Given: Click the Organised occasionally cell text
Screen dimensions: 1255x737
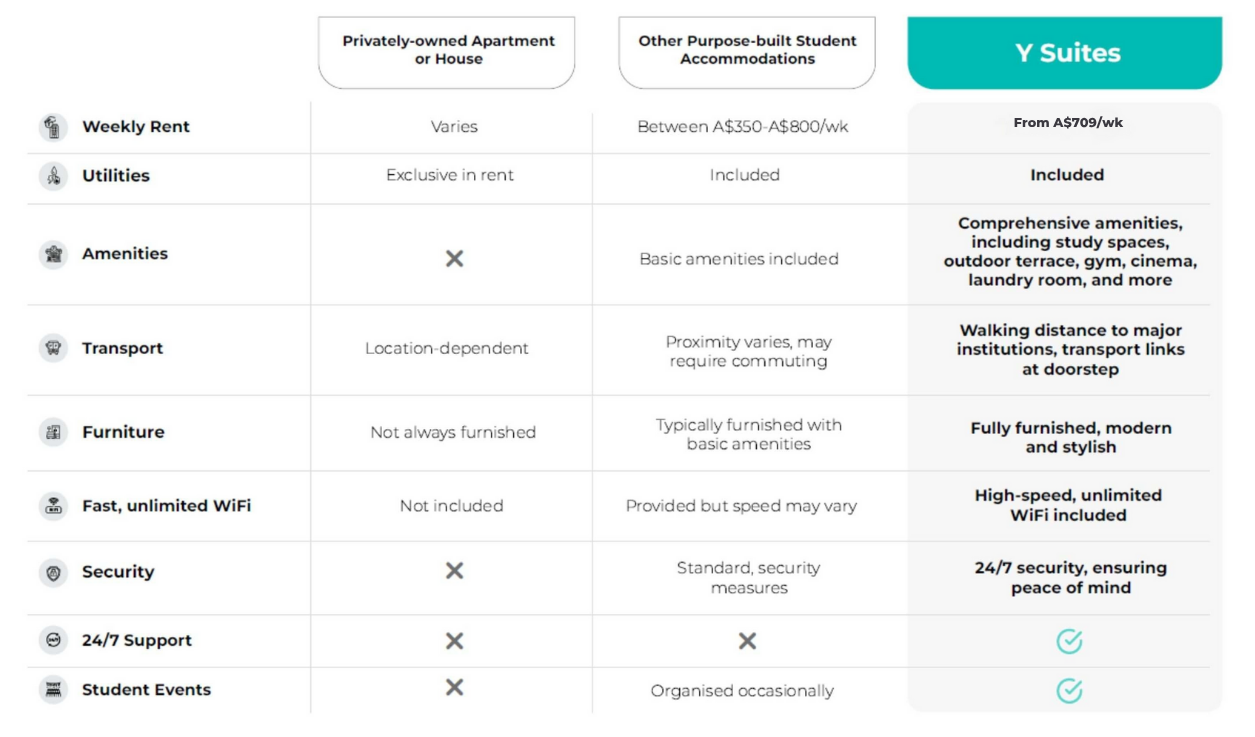Looking at the screenshot, I should coord(742,691).
